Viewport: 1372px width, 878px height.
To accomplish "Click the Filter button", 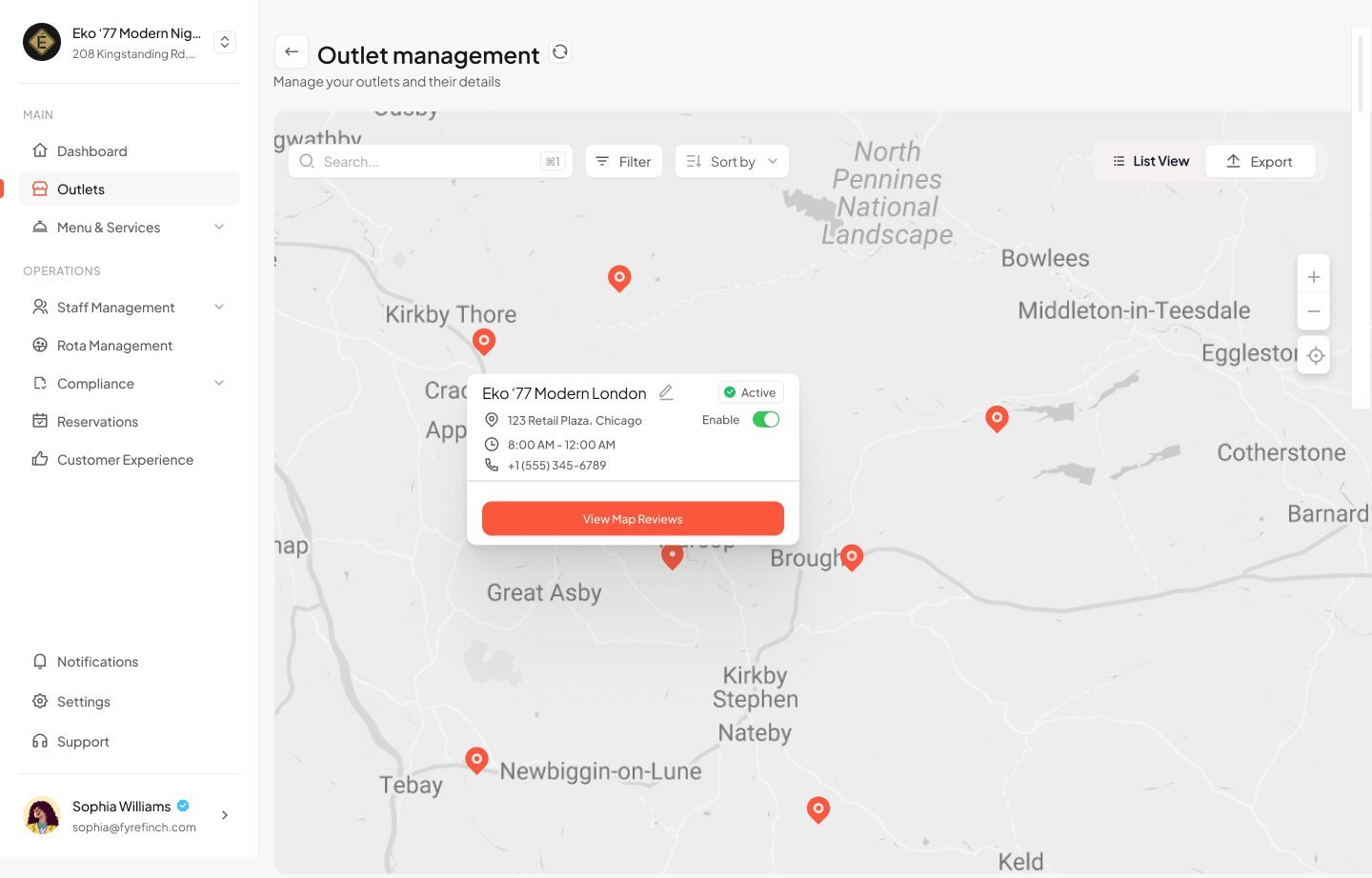I will pos(624,161).
